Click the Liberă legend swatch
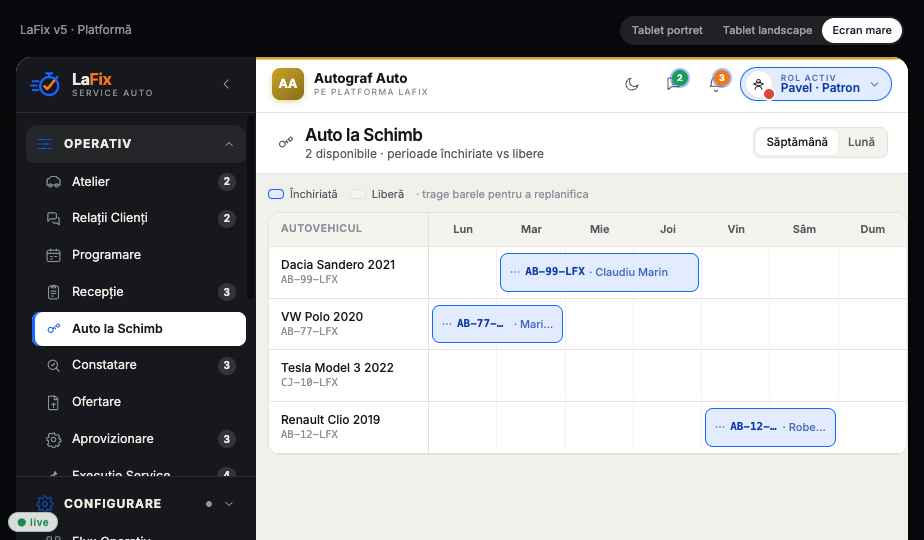The width and height of the screenshot is (924, 540). point(358,194)
